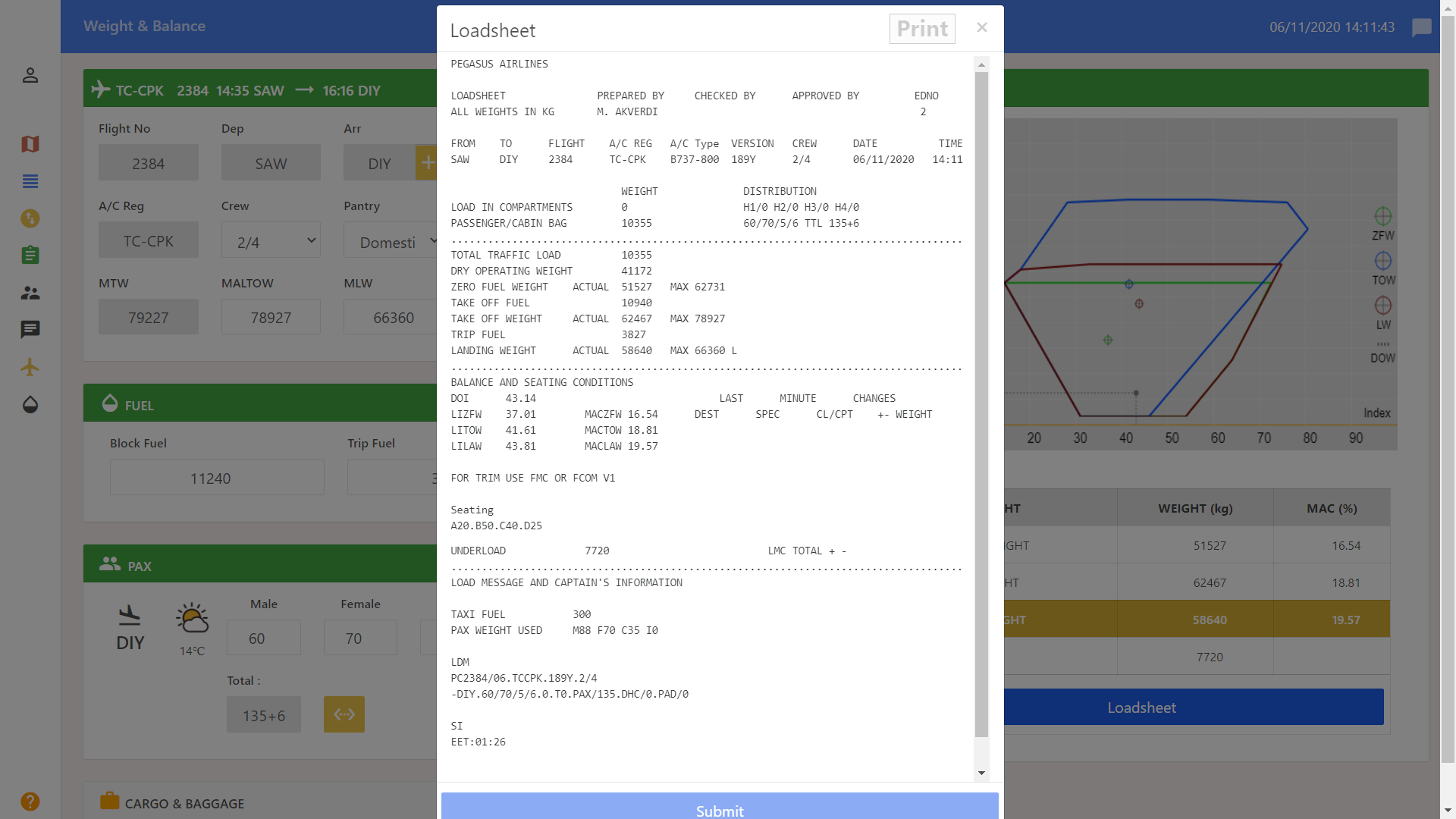Click the Block Fuel field 11240
The width and height of the screenshot is (1456, 819).
point(217,478)
